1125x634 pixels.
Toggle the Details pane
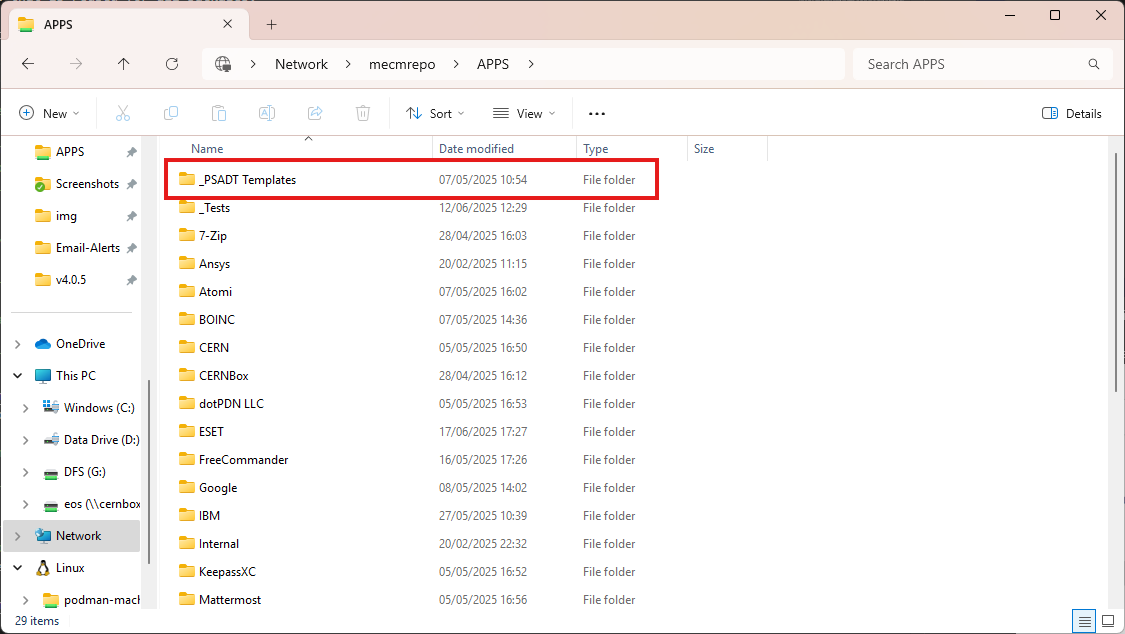1072,114
